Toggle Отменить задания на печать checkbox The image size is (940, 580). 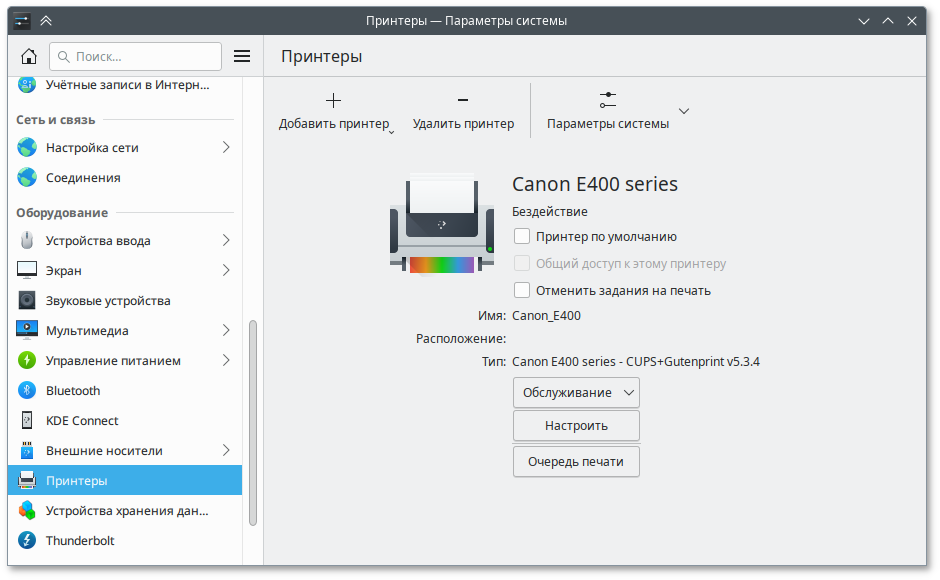tap(522, 291)
